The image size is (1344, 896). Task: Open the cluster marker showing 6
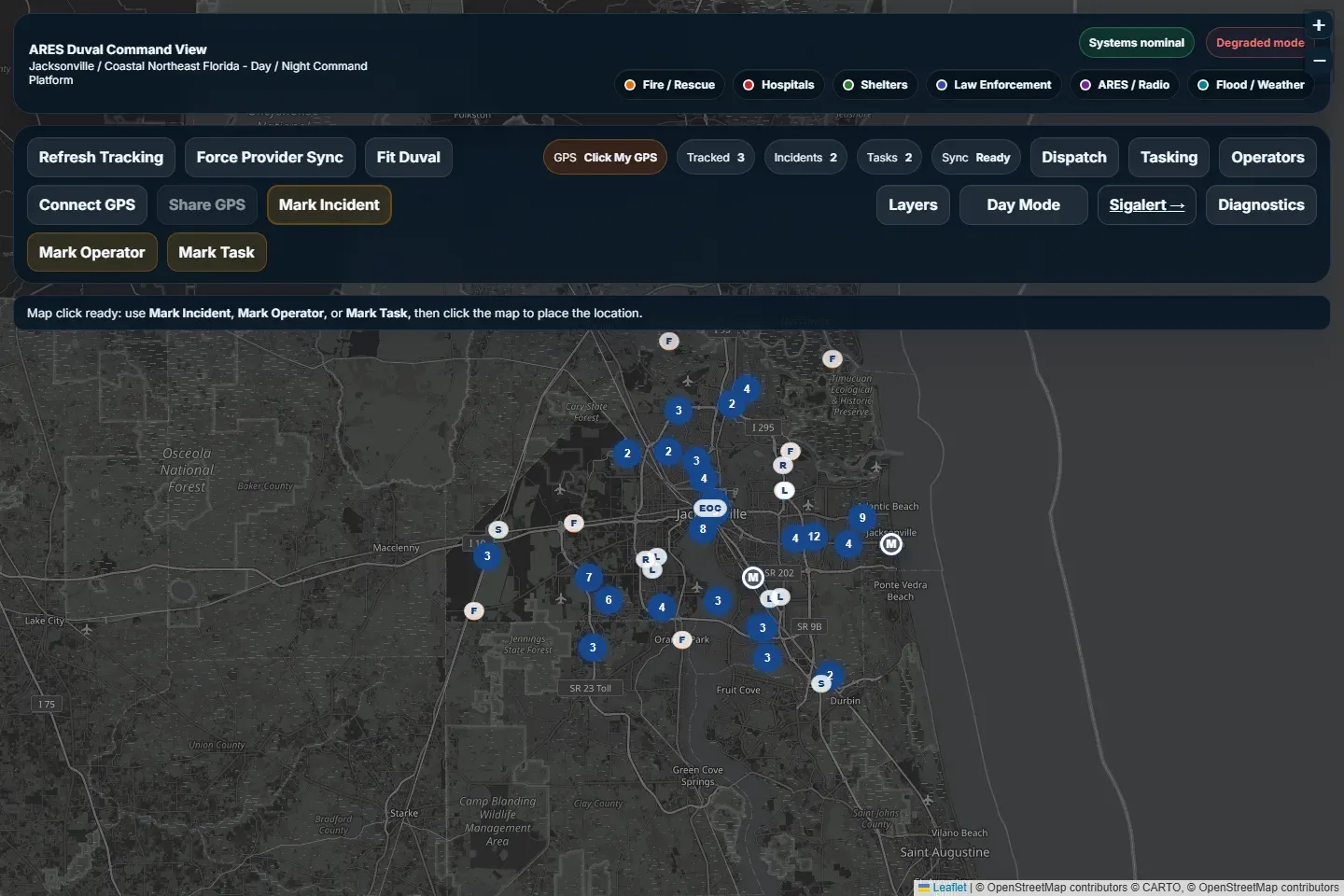pyautogui.click(x=609, y=600)
